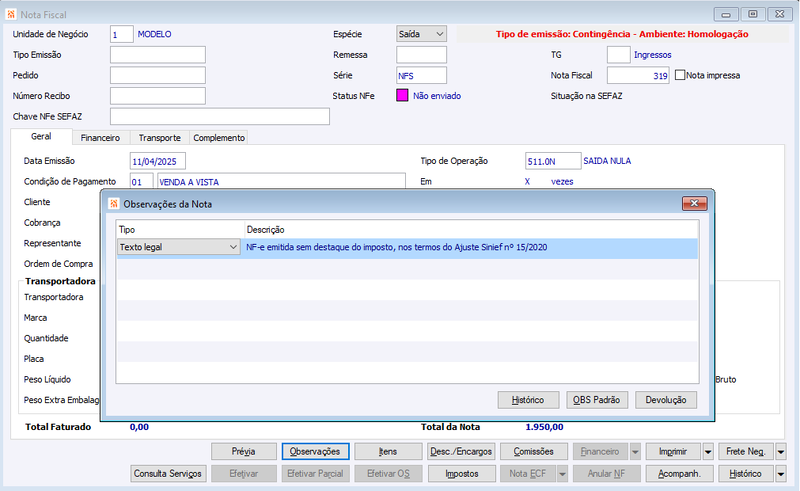The width and height of the screenshot is (800, 491).
Task: Click the TG input field
Action: (x=618, y=55)
